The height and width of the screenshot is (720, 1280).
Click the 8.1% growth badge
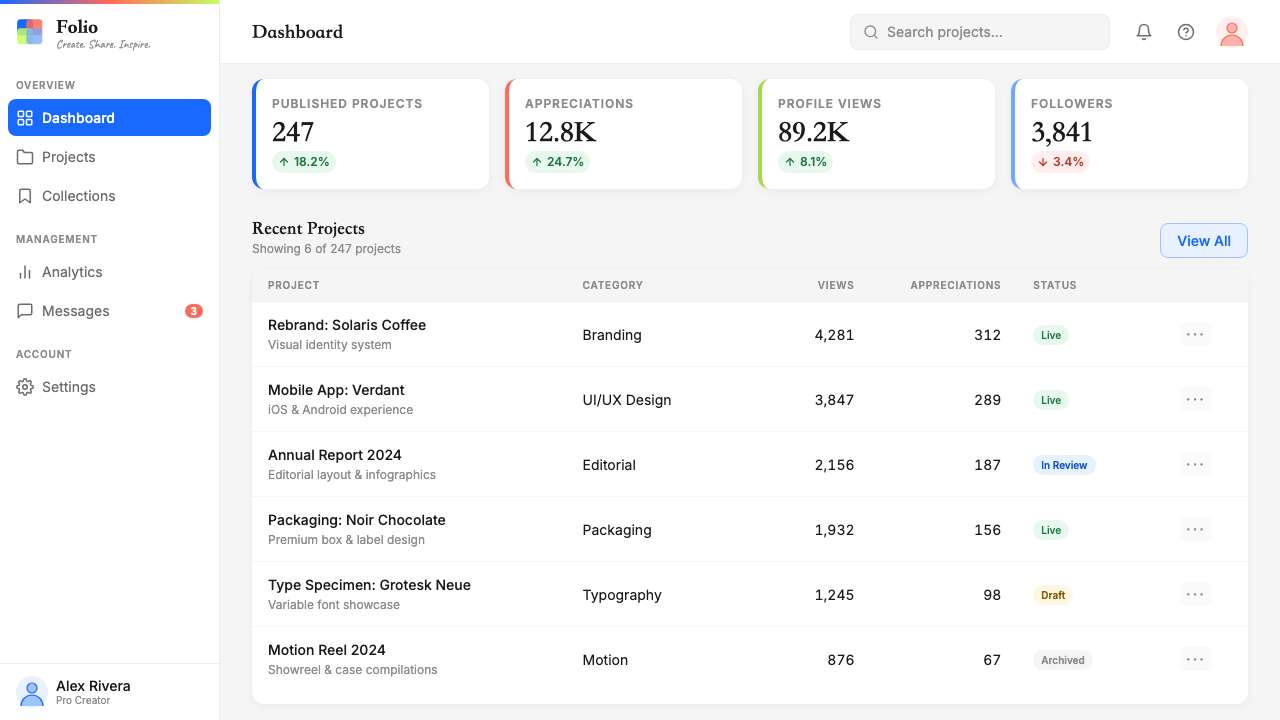(x=805, y=162)
